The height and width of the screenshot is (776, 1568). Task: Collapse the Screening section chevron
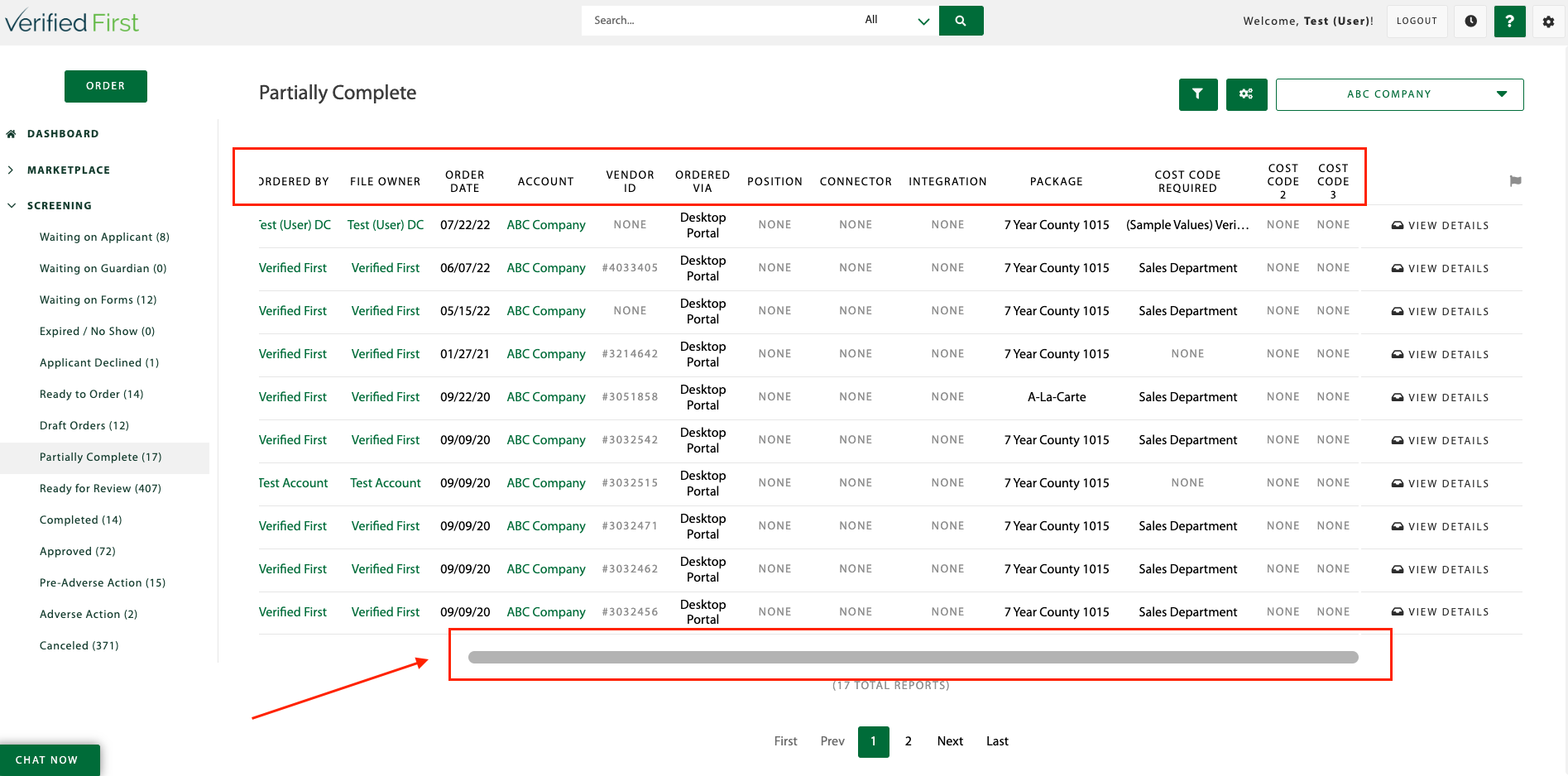[x=12, y=206]
